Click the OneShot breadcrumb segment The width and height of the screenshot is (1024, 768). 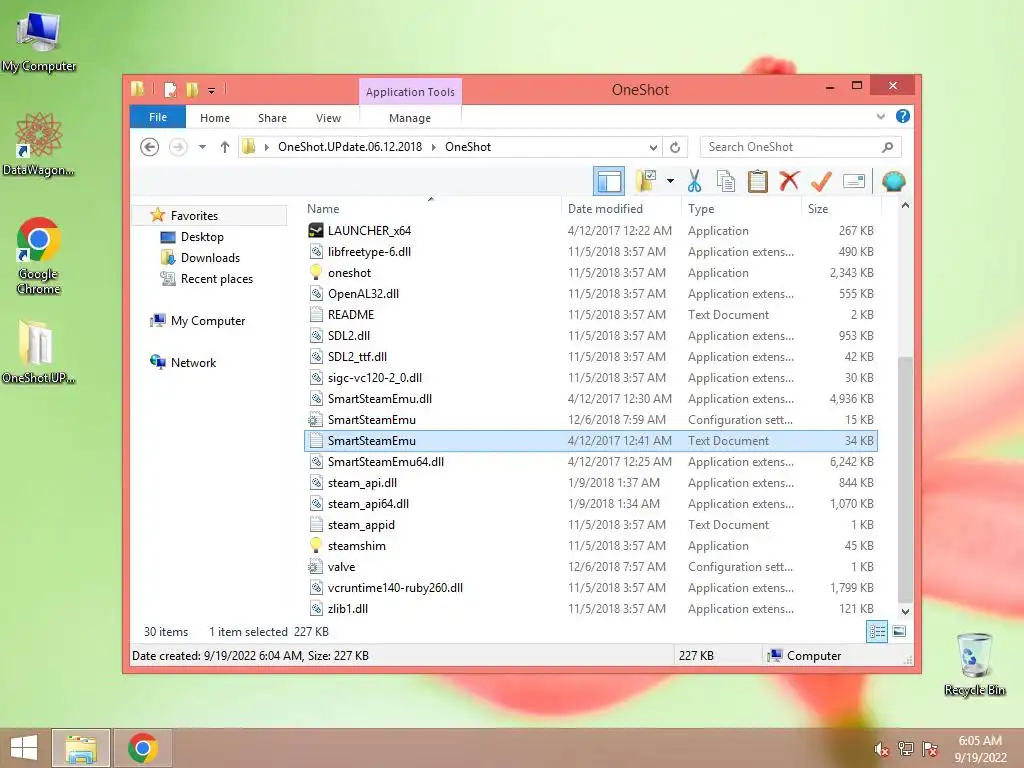tap(468, 147)
